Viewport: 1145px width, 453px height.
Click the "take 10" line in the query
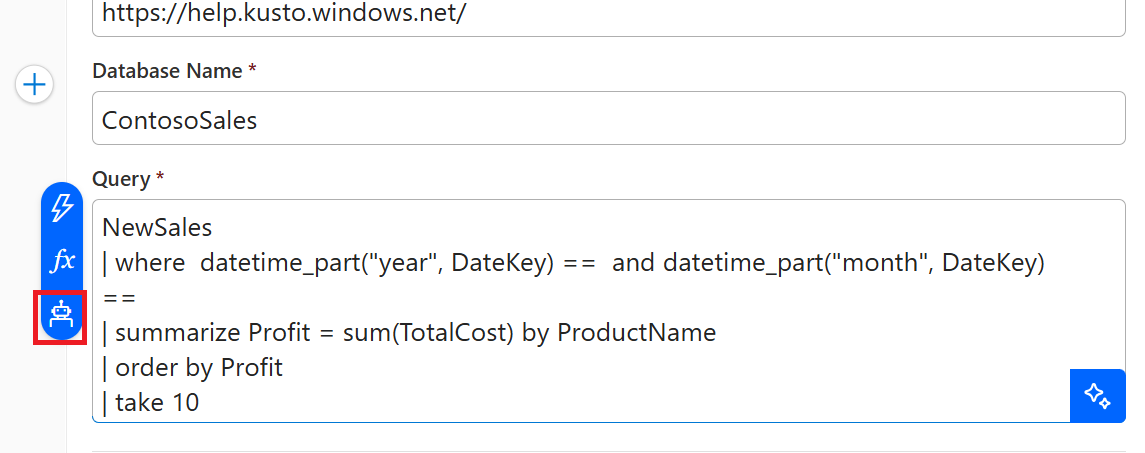pos(157,403)
